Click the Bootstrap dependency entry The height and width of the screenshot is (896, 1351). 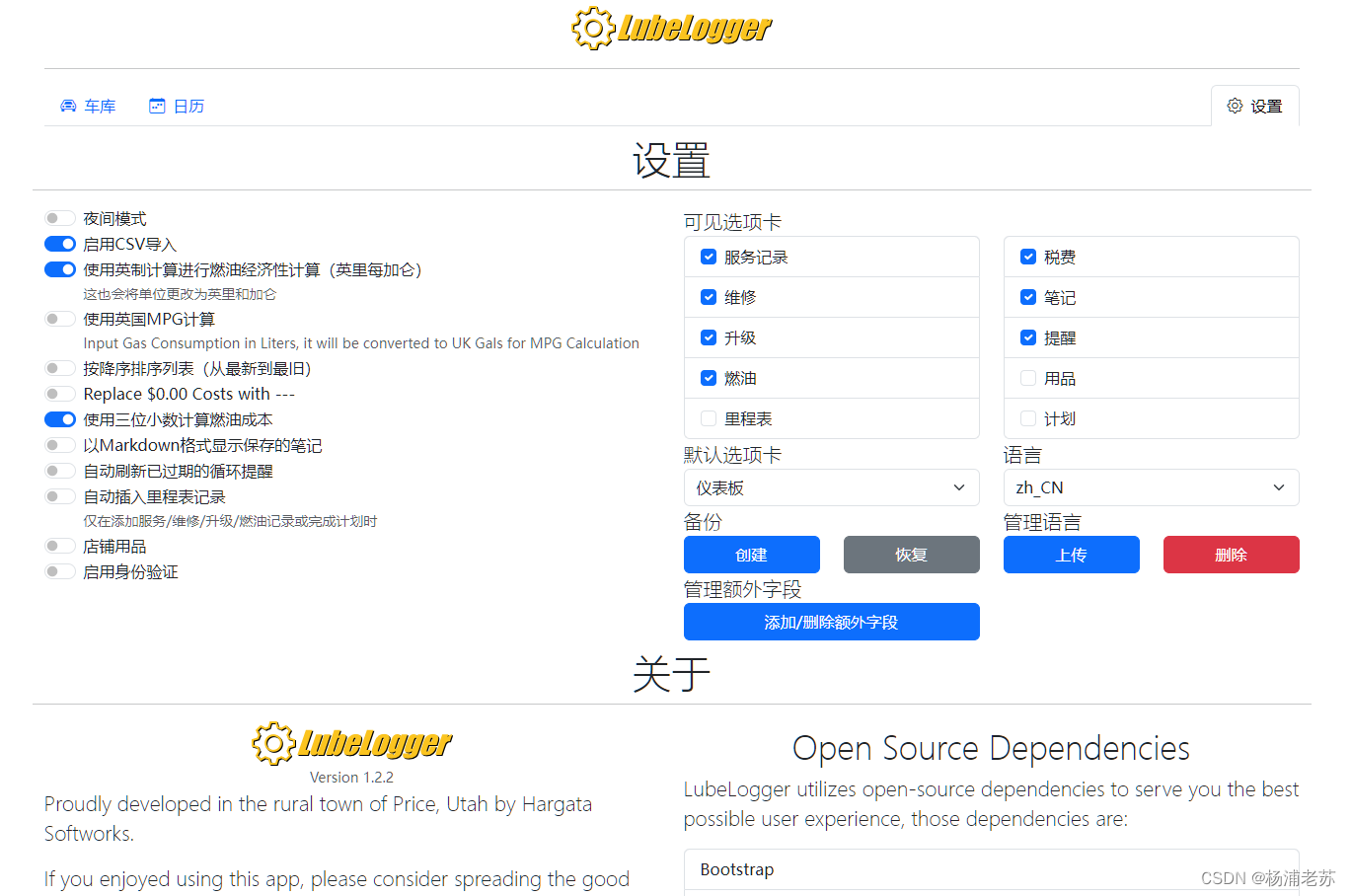point(992,869)
